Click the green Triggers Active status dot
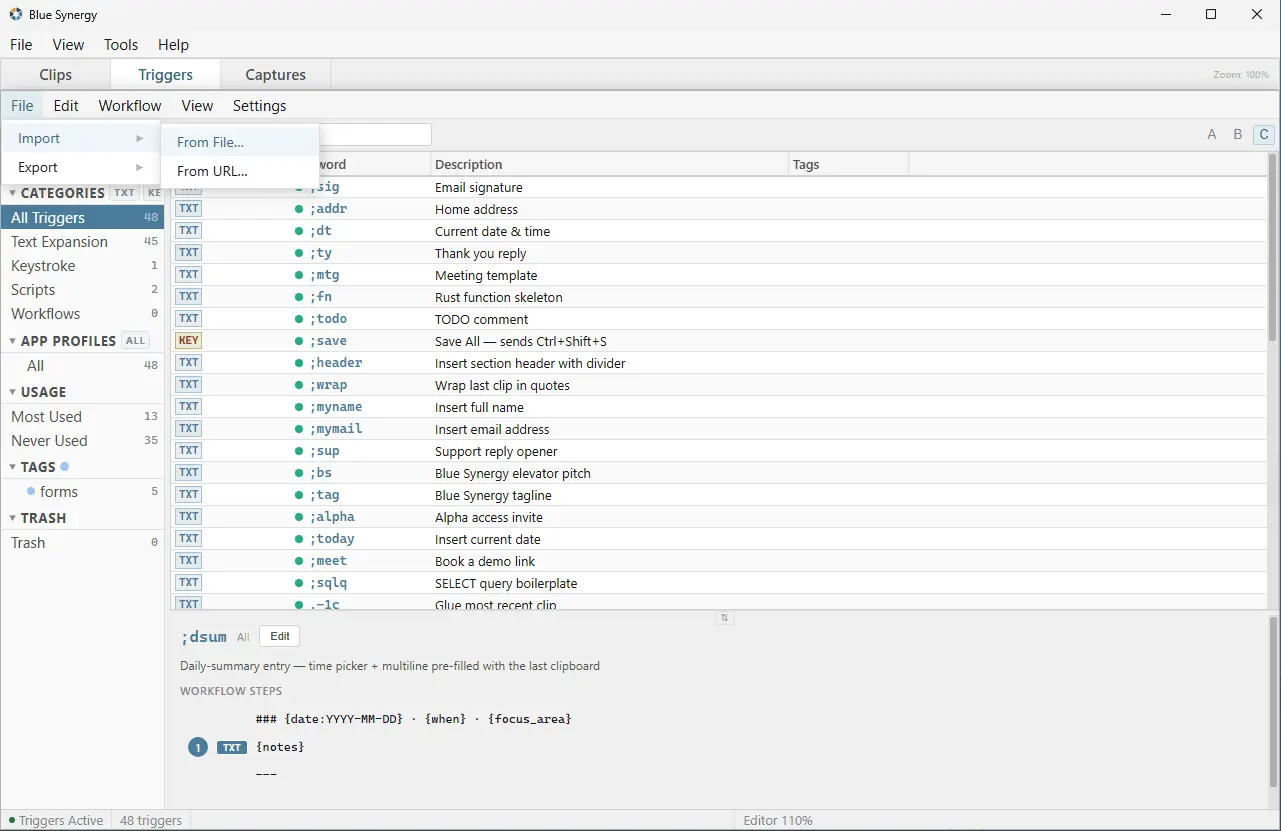Viewport: 1281px width, 831px height. (x=12, y=821)
